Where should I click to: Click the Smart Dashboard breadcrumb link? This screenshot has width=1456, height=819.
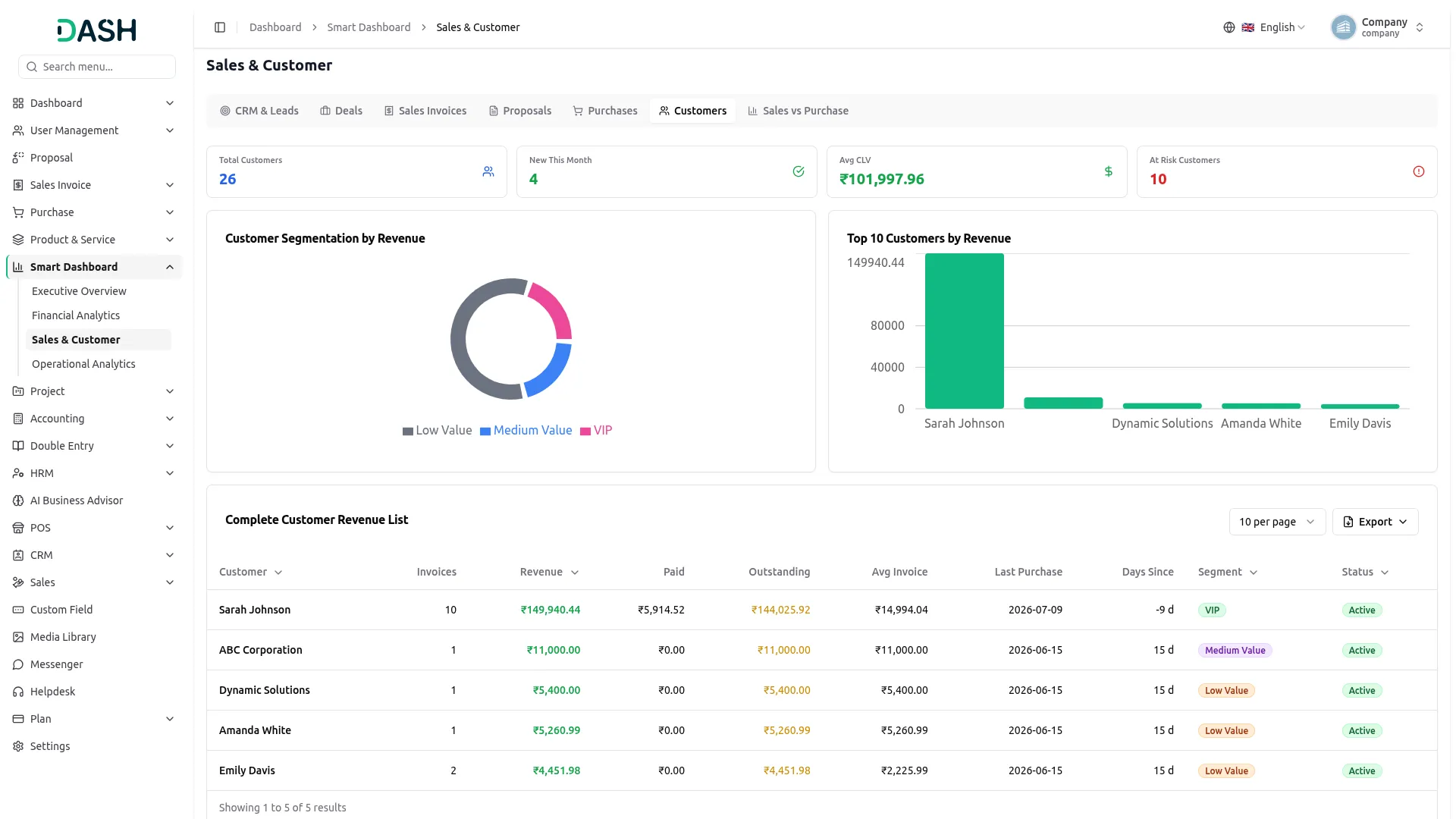tap(369, 27)
